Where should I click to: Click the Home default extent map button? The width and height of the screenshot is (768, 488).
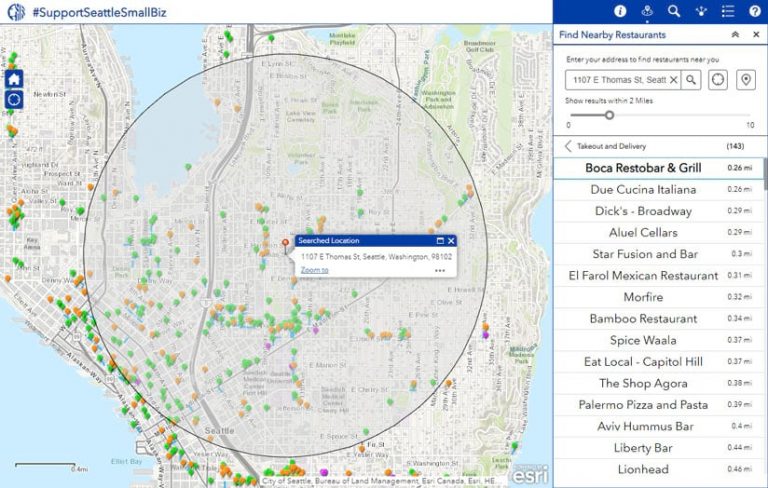(x=14, y=79)
